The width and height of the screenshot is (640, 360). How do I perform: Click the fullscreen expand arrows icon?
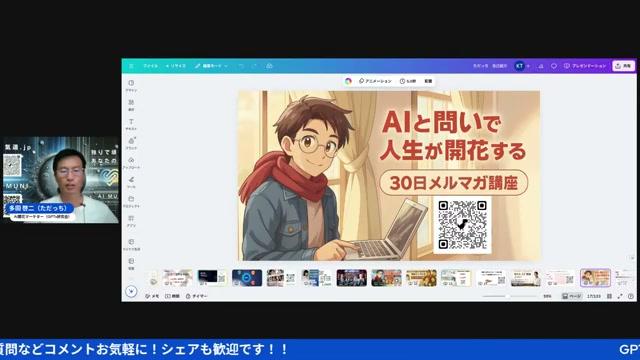pyautogui.click(x=620, y=296)
